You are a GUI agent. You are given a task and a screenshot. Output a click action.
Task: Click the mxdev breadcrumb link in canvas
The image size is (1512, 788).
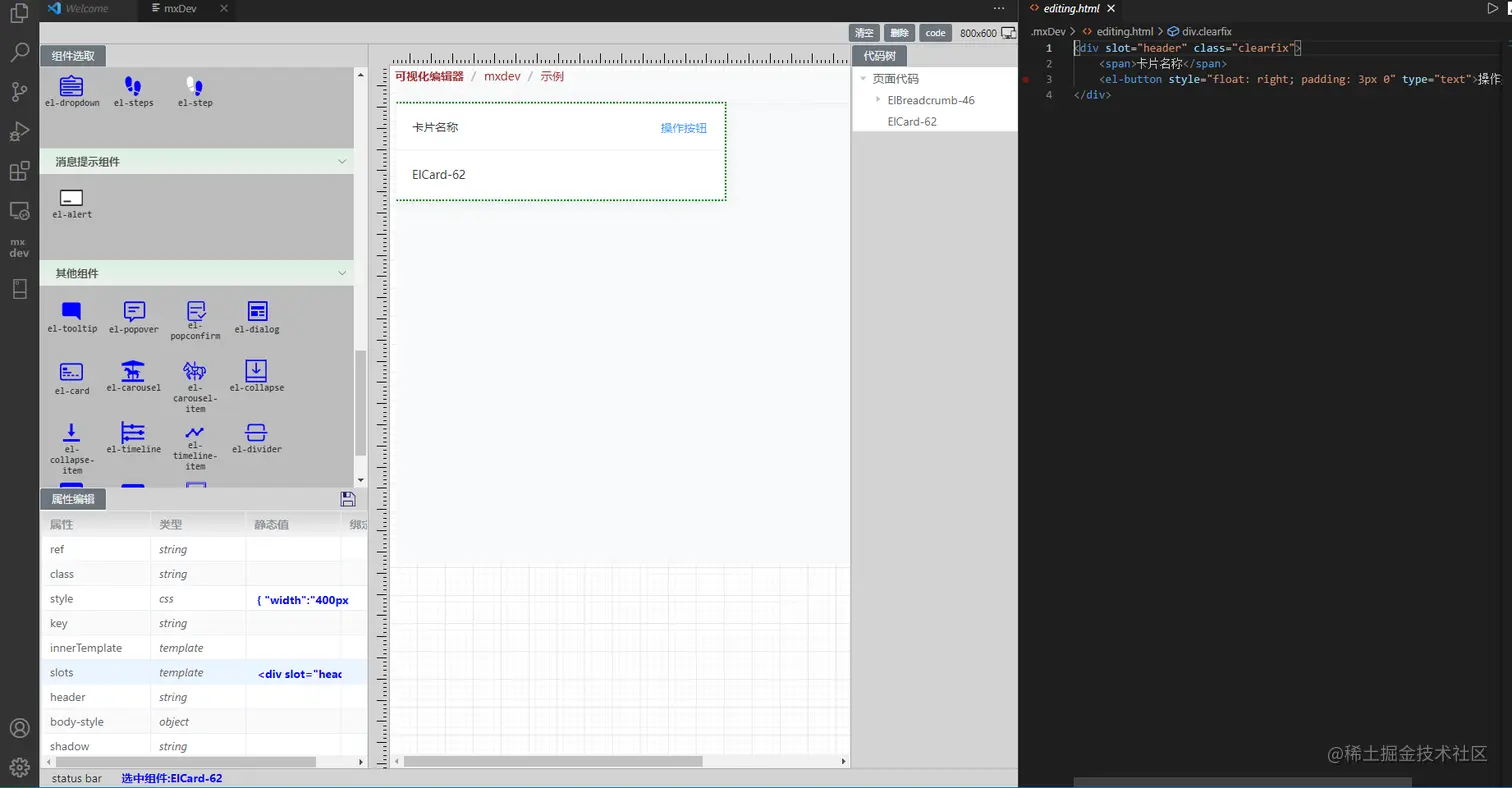(502, 76)
